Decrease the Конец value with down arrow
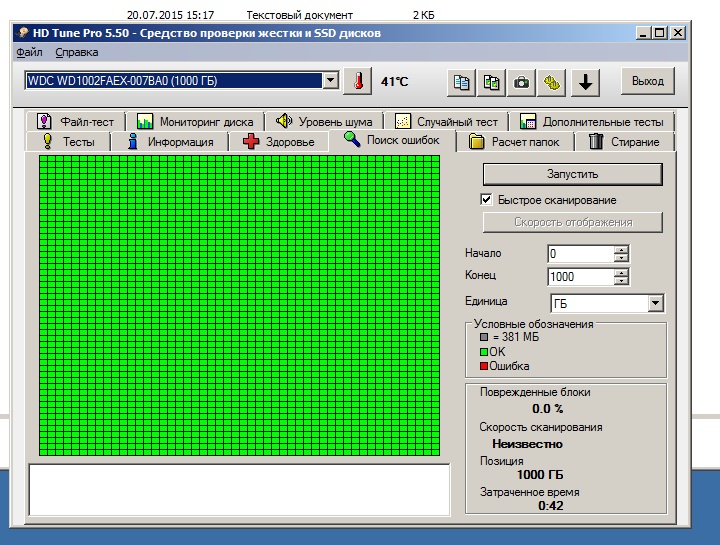The height and width of the screenshot is (545, 720). click(621, 281)
